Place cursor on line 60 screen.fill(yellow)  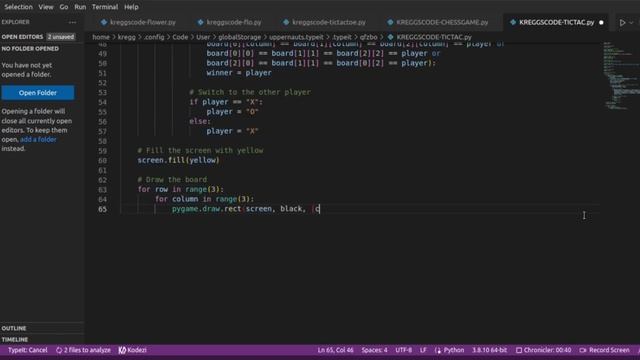[x=178, y=160]
